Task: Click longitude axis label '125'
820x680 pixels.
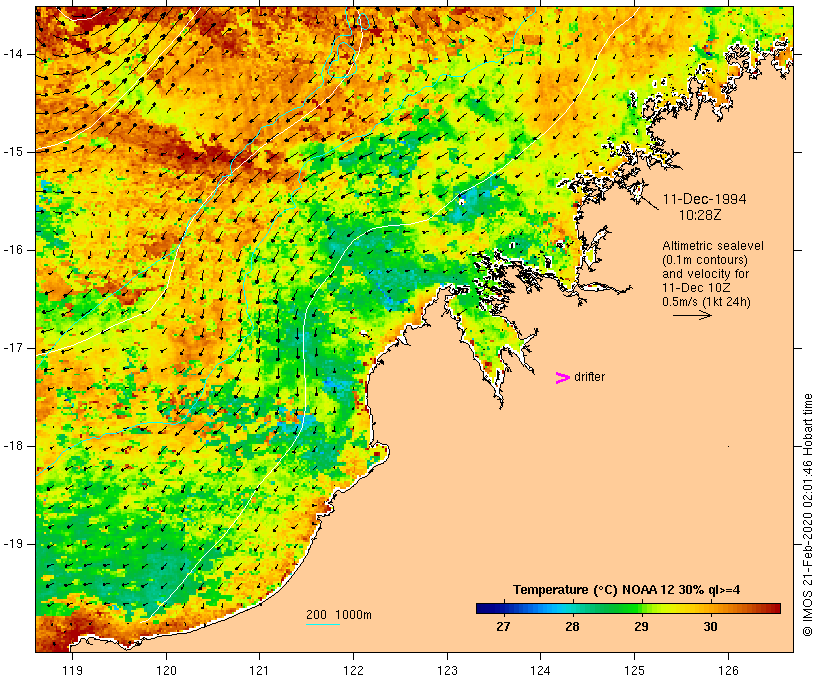Action: (x=635, y=670)
